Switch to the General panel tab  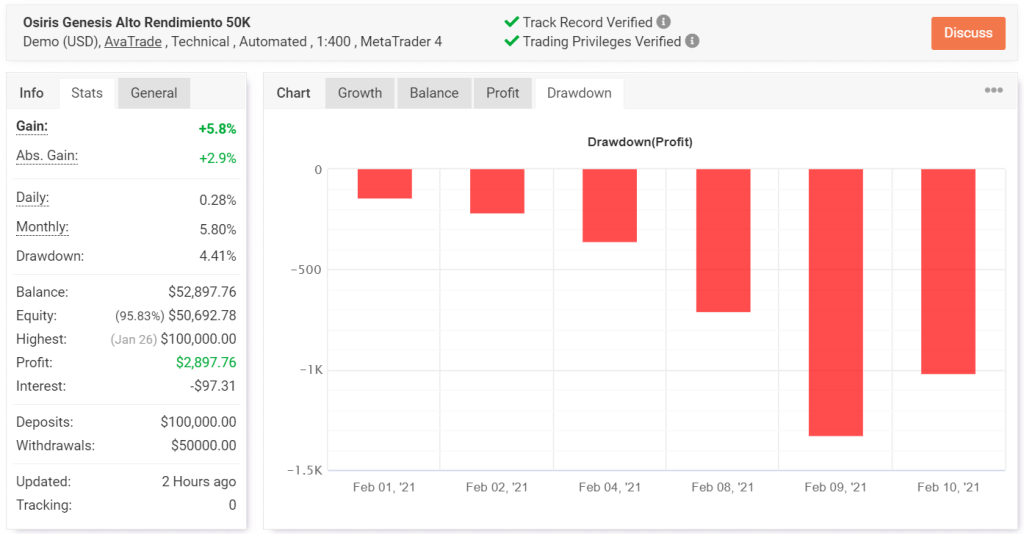pos(154,93)
